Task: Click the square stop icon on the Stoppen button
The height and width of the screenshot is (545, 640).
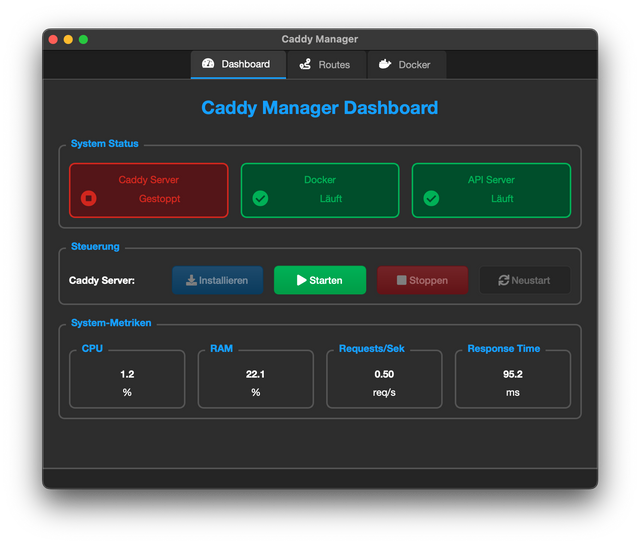Action: click(x=402, y=280)
